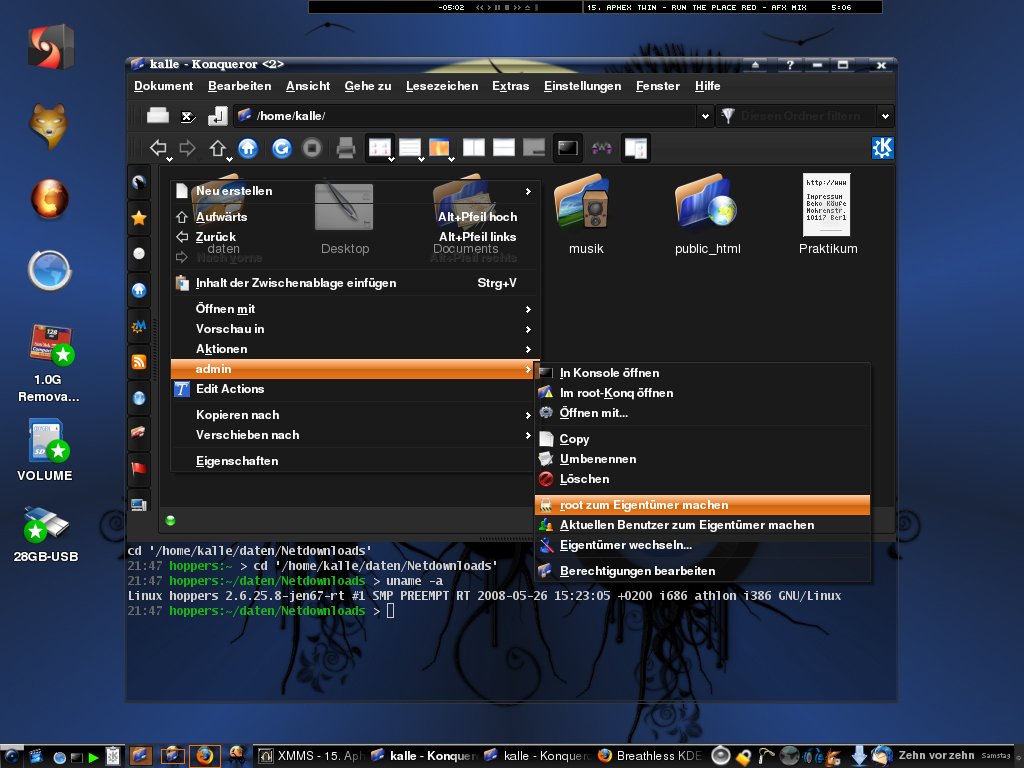Image resolution: width=1024 pixels, height=768 pixels.
Task: Click the Firefox launcher in bottom panel
Action: (x=204, y=756)
